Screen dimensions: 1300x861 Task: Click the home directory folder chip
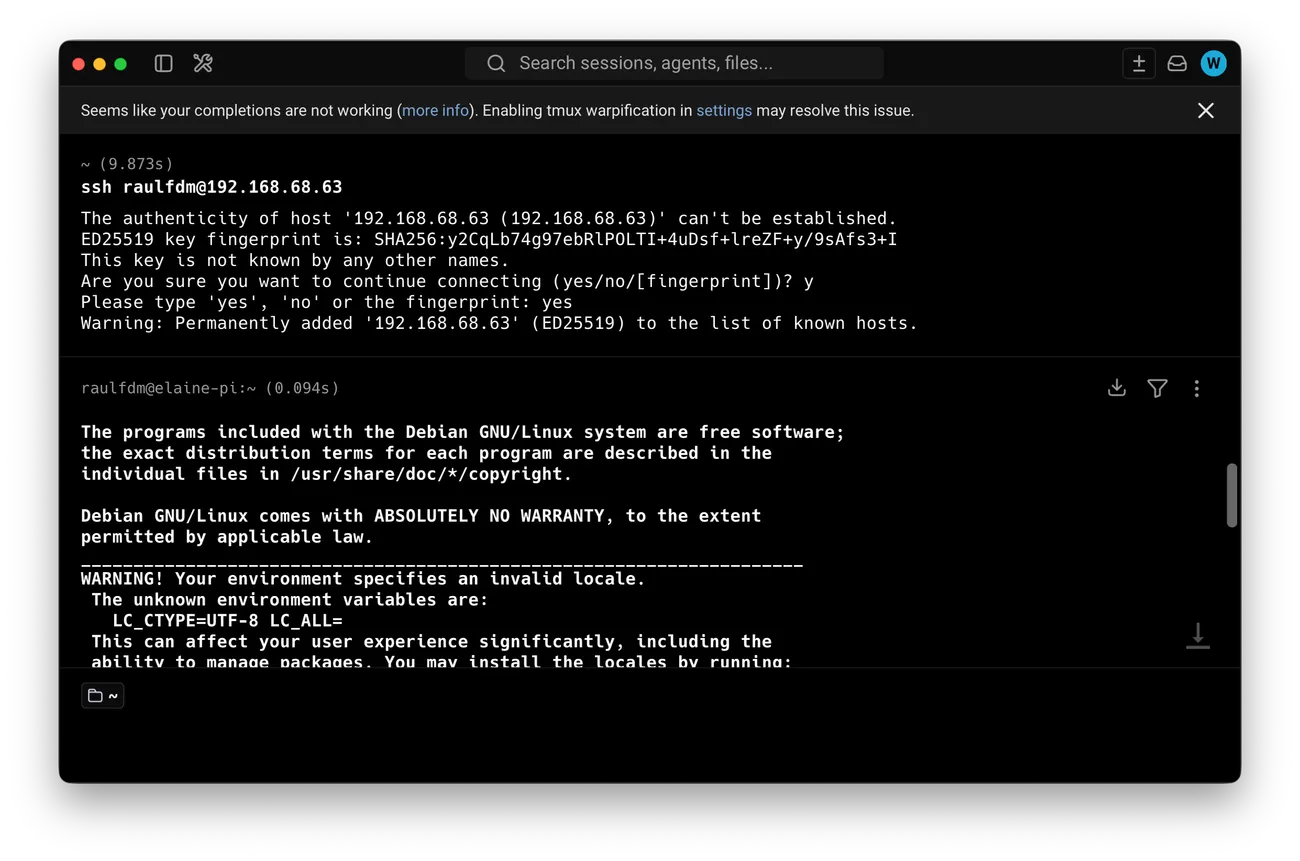coord(103,696)
